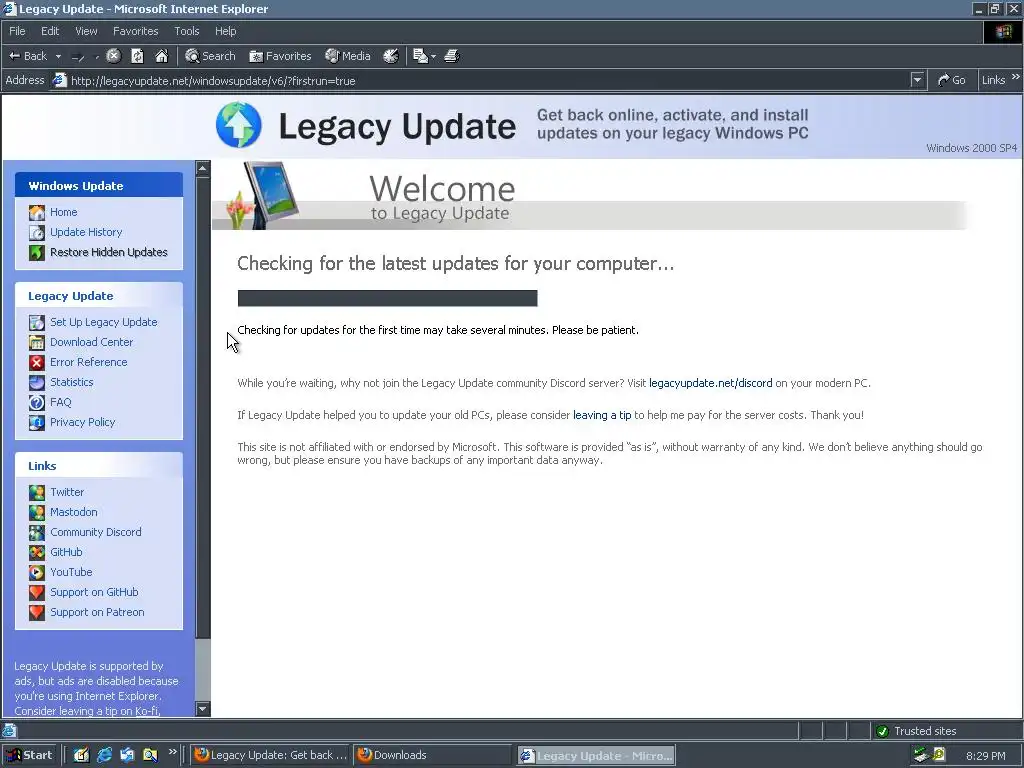Click the Twitter icon in Links
The height and width of the screenshot is (768, 1024).
coord(37,492)
